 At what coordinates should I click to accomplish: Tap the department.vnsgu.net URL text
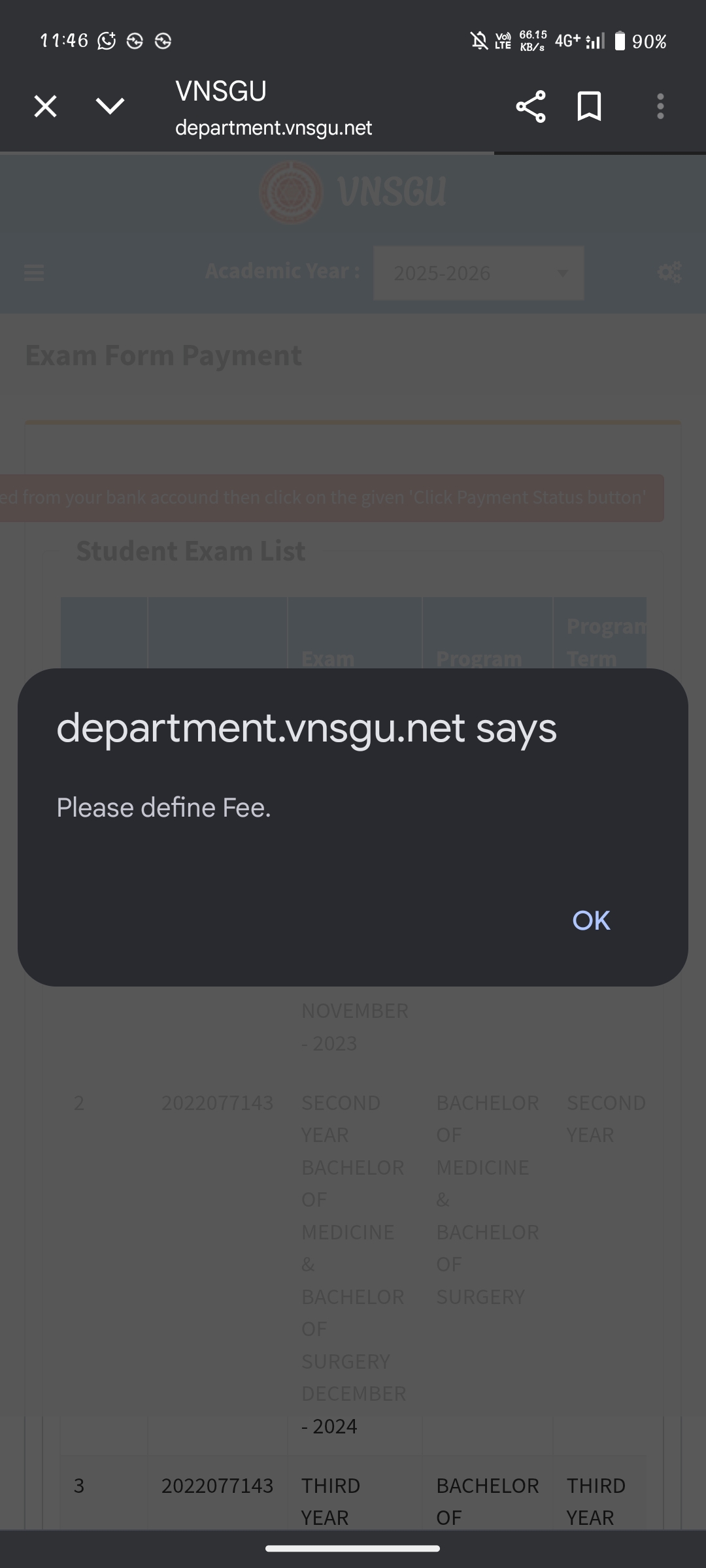[273, 127]
